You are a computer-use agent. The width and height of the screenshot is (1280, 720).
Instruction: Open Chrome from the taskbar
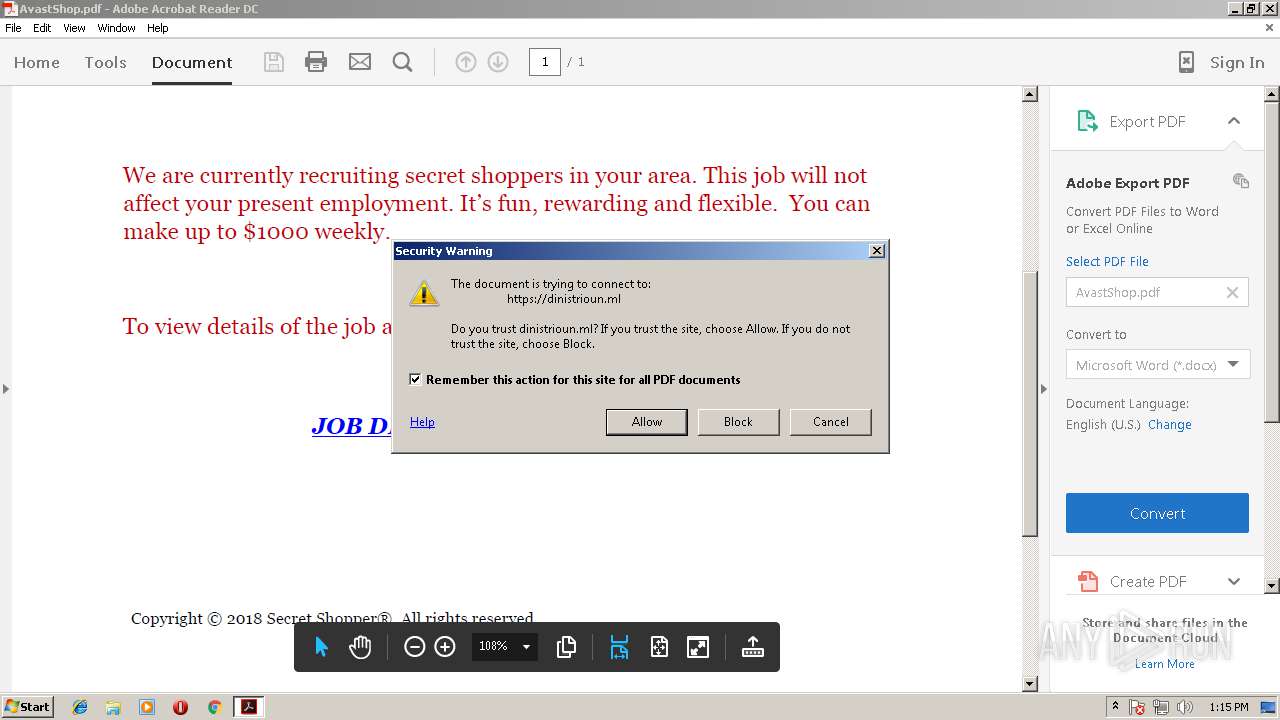214,707
